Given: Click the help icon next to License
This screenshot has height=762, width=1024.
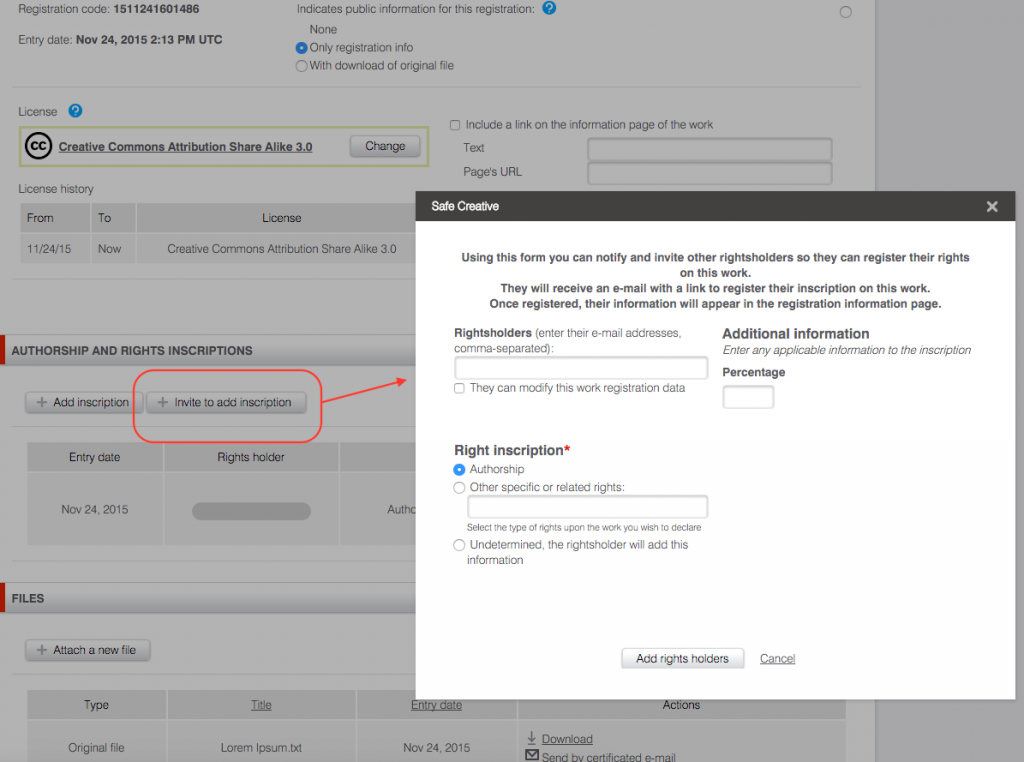Looking at the screenshot, I should 75,111.
